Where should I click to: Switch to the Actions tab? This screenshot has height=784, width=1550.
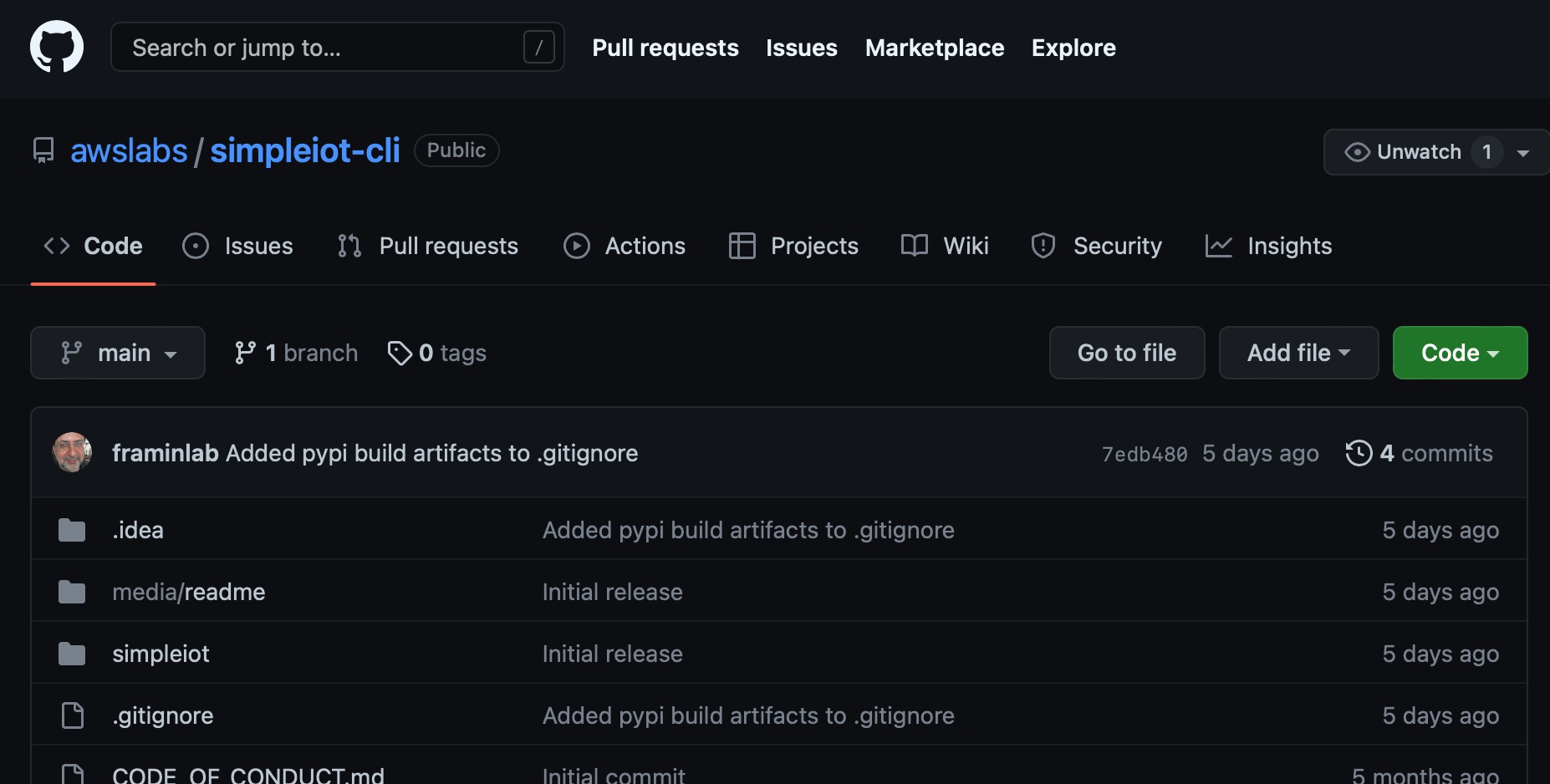point(625,246)
